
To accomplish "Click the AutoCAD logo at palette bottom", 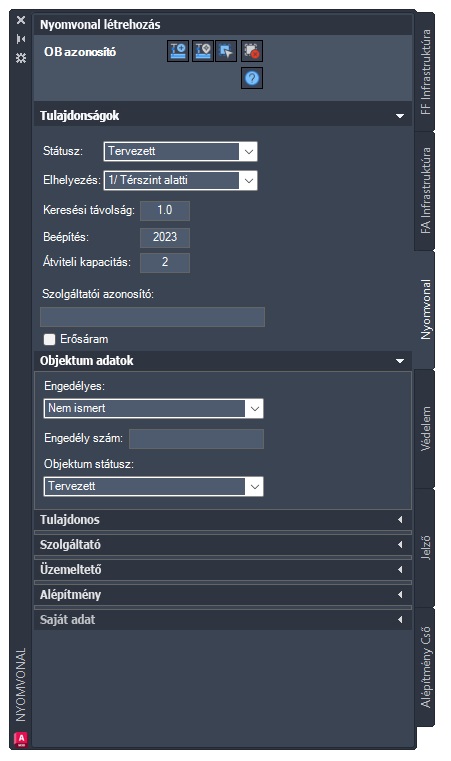I will coord(21,739).
